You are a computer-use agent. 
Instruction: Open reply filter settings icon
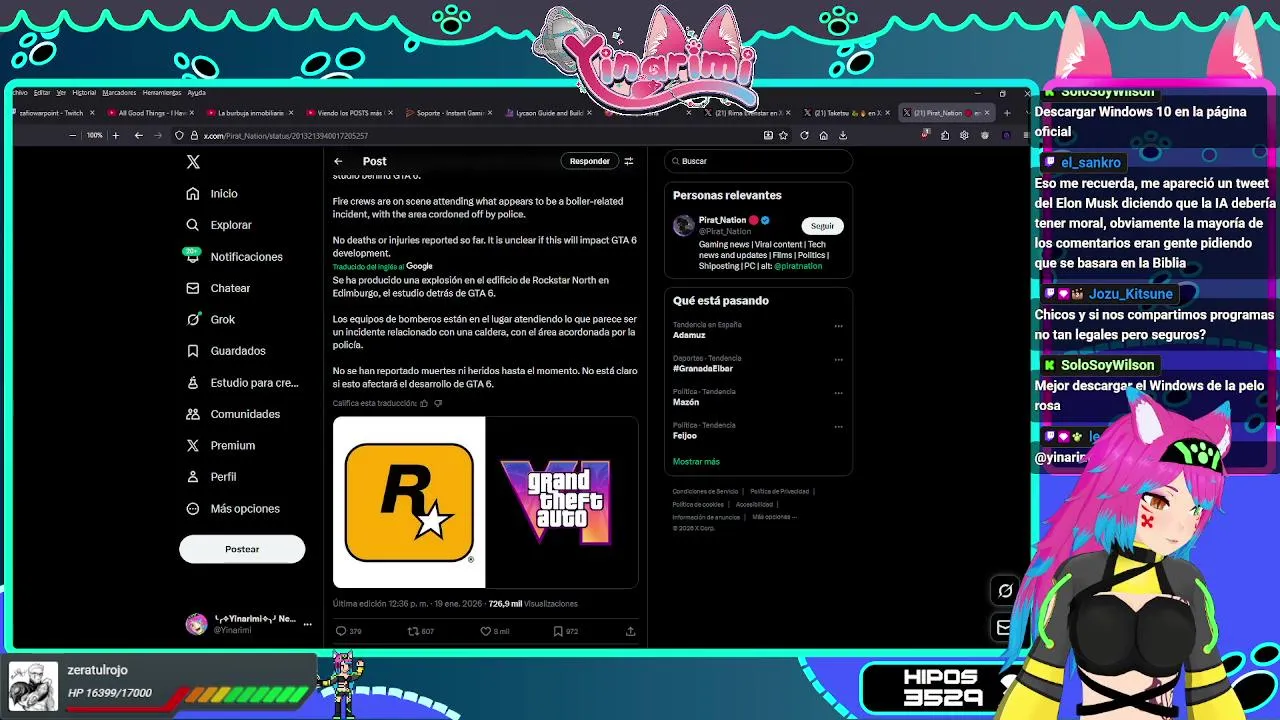click(629, 161)
